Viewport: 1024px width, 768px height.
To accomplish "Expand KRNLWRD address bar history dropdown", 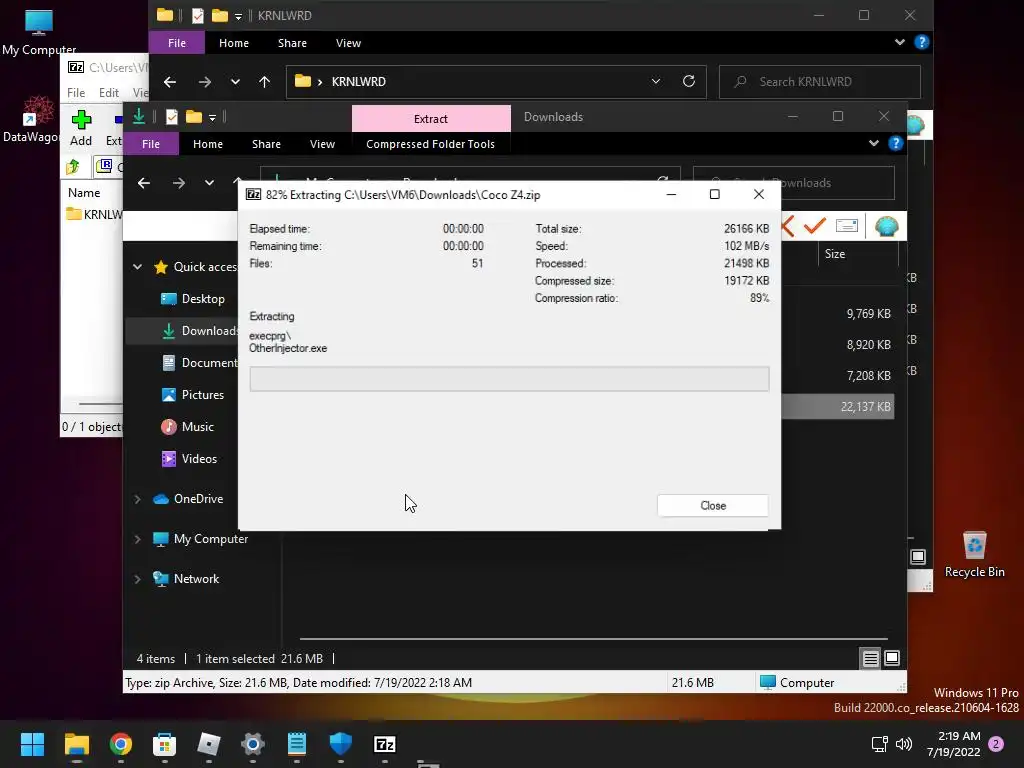I will click(x=656, y=81).
